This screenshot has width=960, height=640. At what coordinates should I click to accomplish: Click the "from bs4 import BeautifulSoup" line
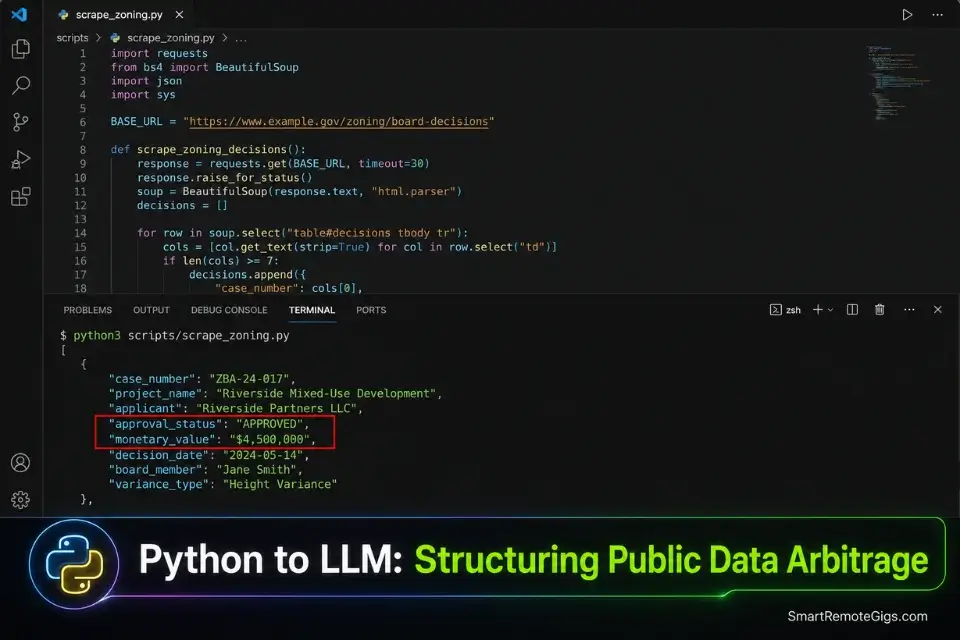click(204, 67)
